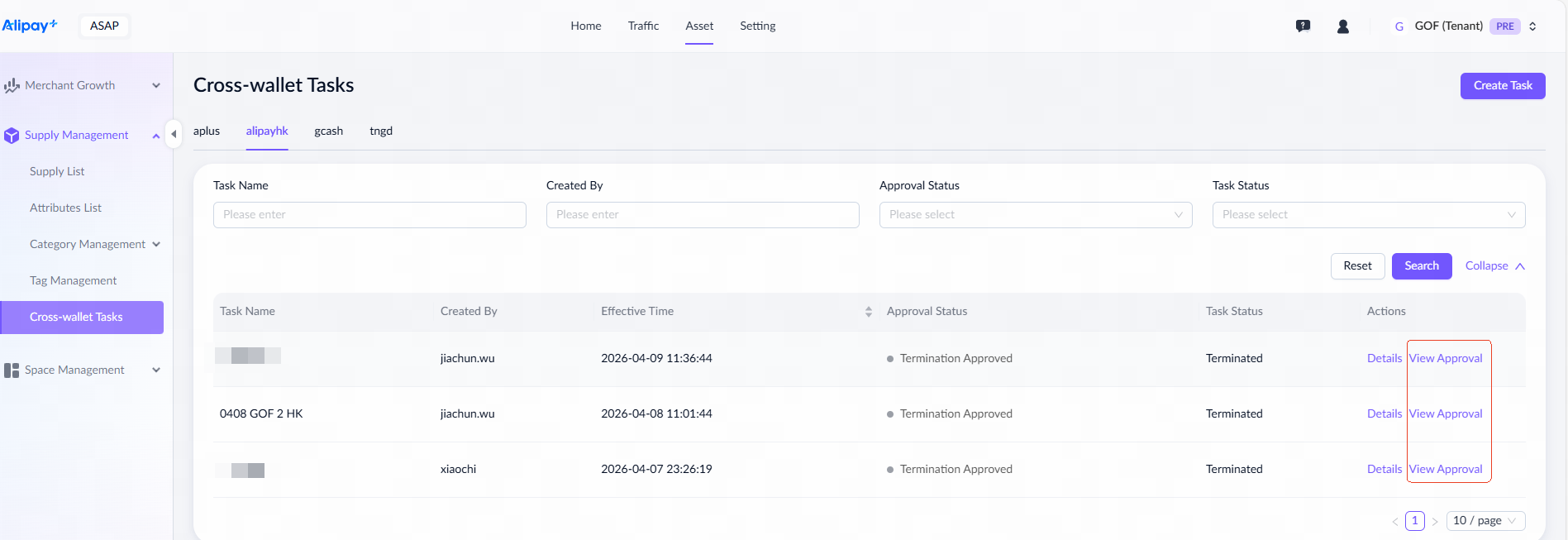
Task: Sort by Effective Time column arrows
Action: 868,312
